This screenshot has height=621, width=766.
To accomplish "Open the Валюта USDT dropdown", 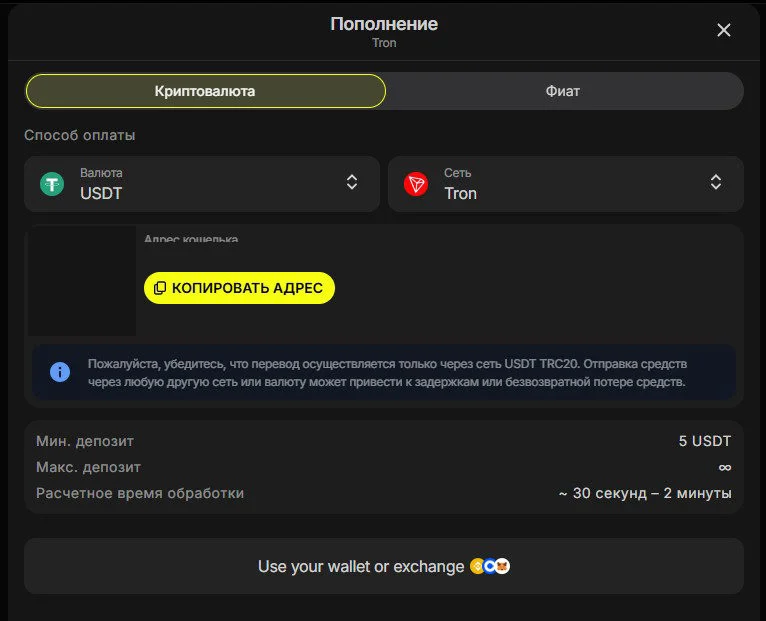I will (x=202, y=184).
